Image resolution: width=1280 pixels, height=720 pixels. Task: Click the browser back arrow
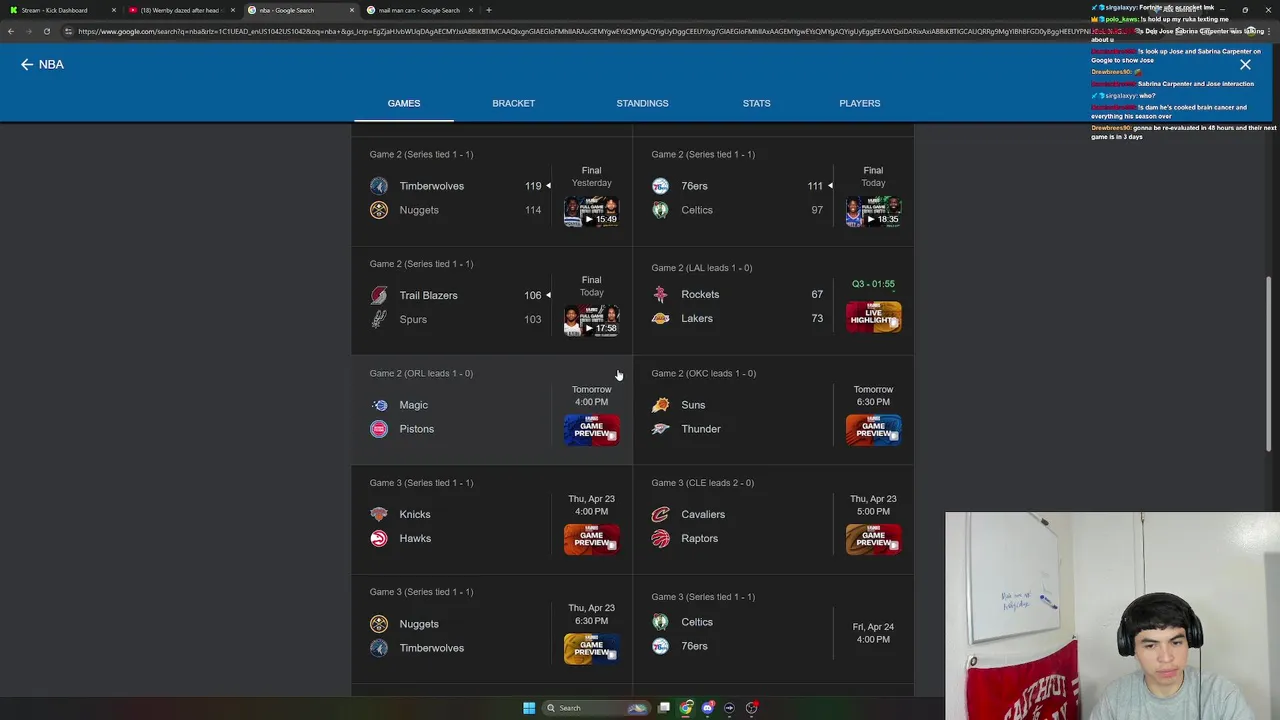10,31
